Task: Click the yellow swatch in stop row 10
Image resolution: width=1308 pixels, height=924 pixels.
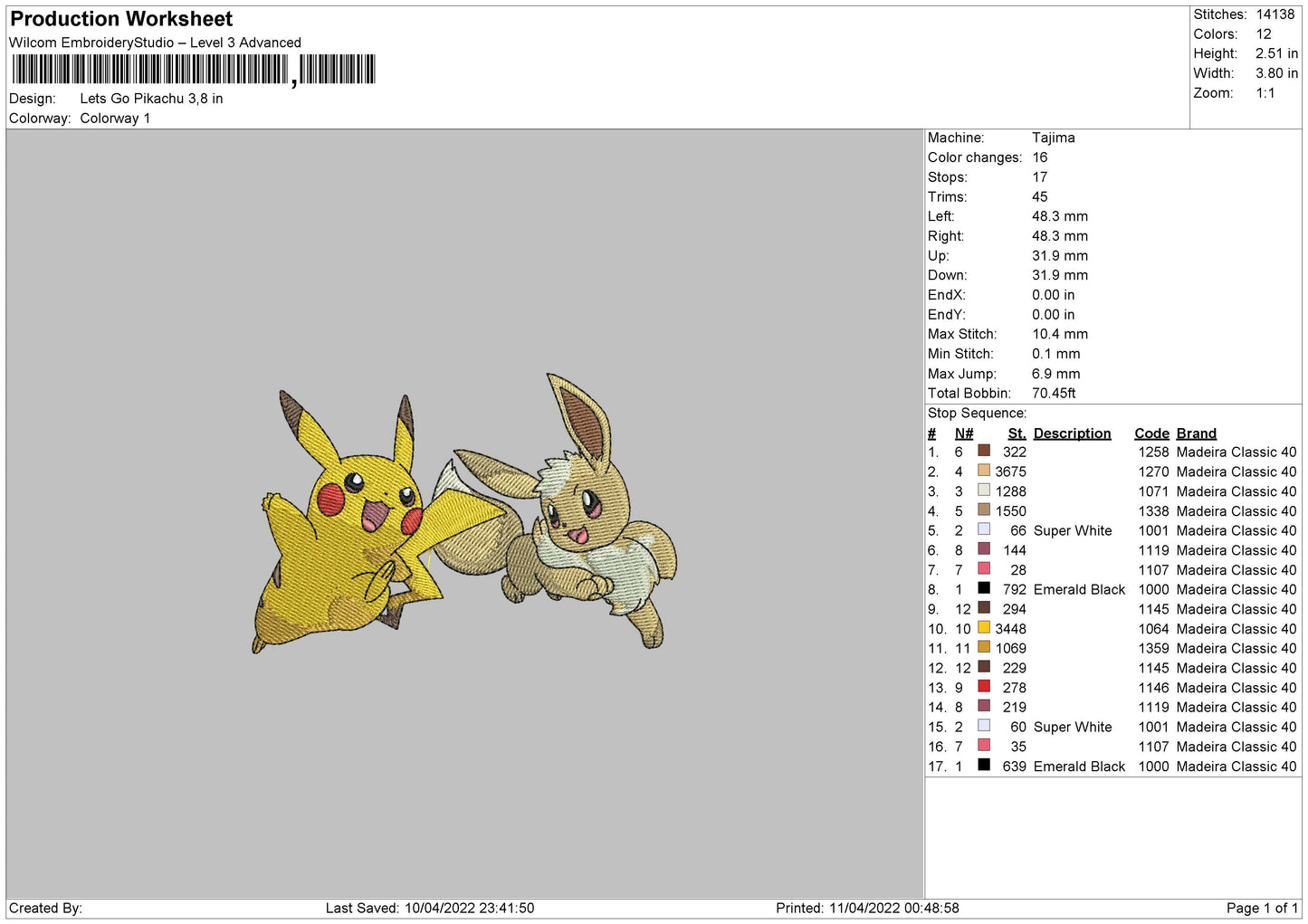Action: (x=984, y=628)
